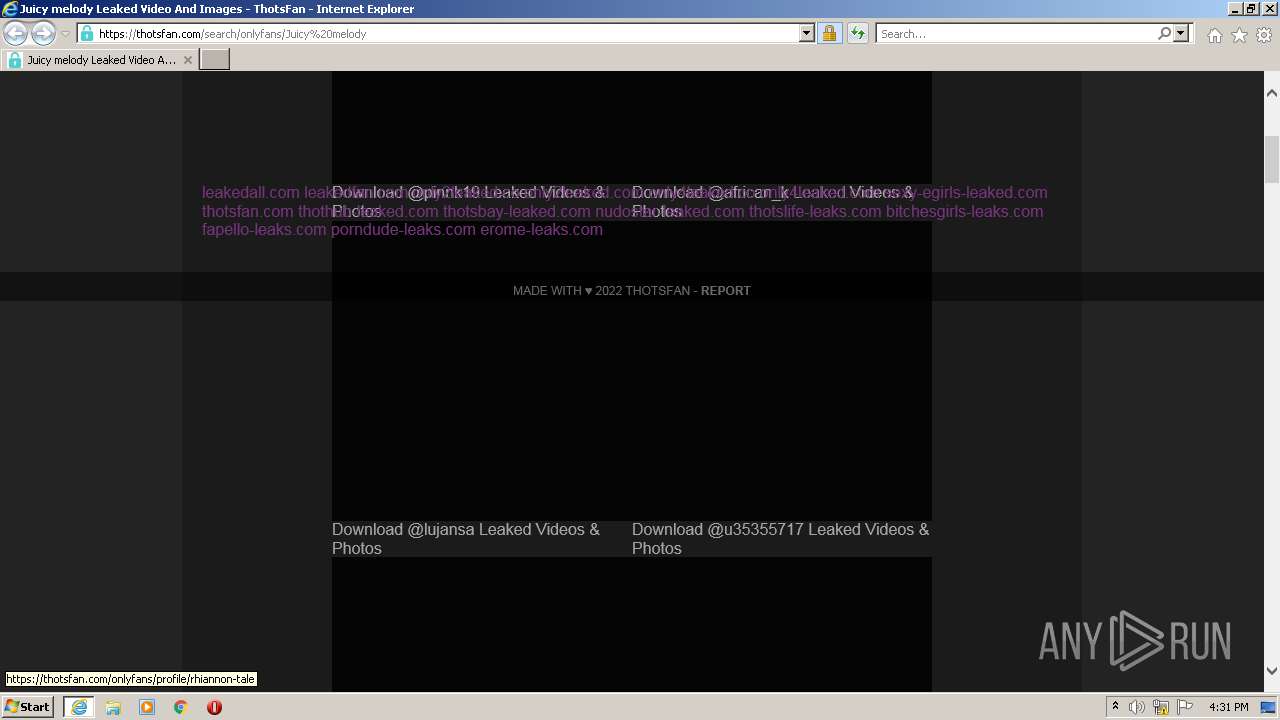Click into the Search box

point(1016,33)
